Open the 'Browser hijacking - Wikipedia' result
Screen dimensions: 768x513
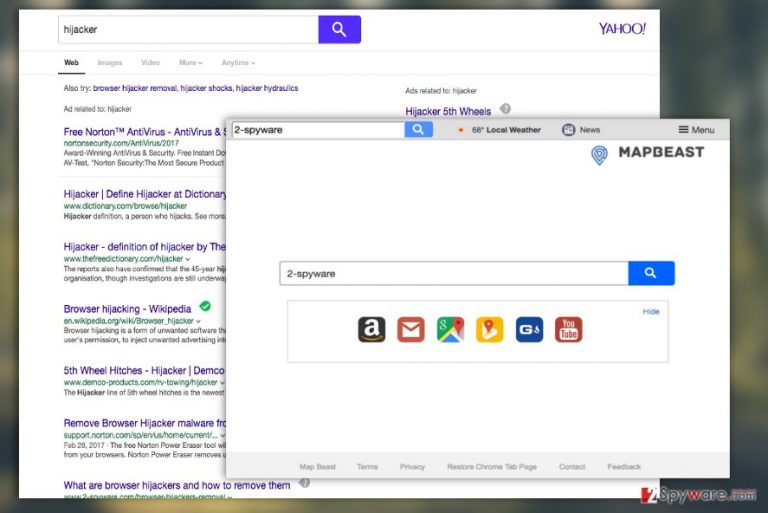pos(127,309)
